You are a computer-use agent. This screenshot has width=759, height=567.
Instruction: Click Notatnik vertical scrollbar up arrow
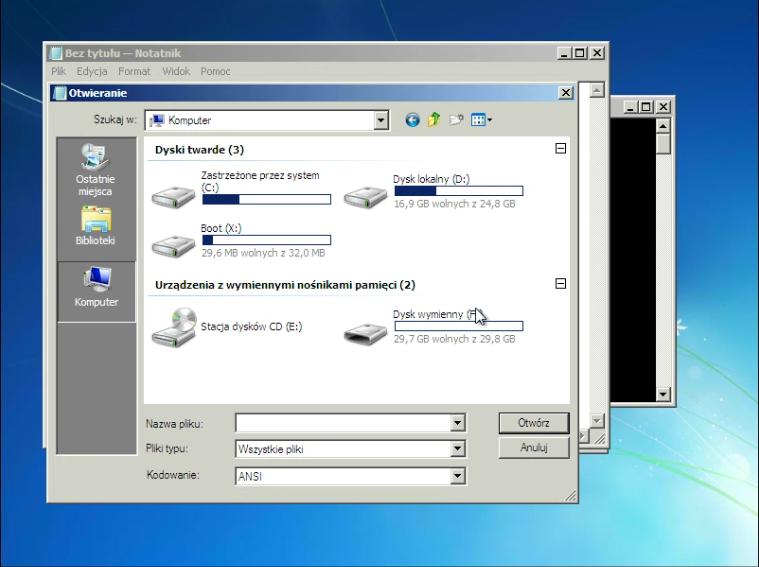point(597,90)
